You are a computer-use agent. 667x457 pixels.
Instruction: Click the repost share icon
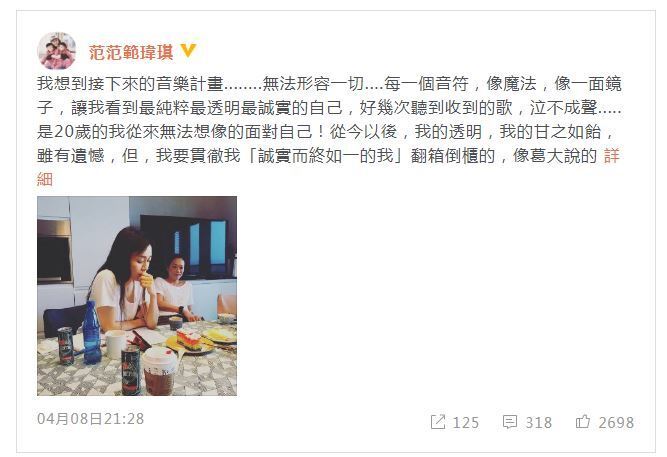[x=438, y=422]
